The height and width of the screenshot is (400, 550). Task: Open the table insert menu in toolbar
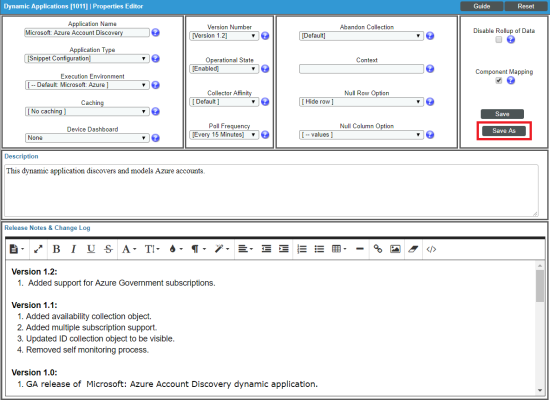point(339,249)
